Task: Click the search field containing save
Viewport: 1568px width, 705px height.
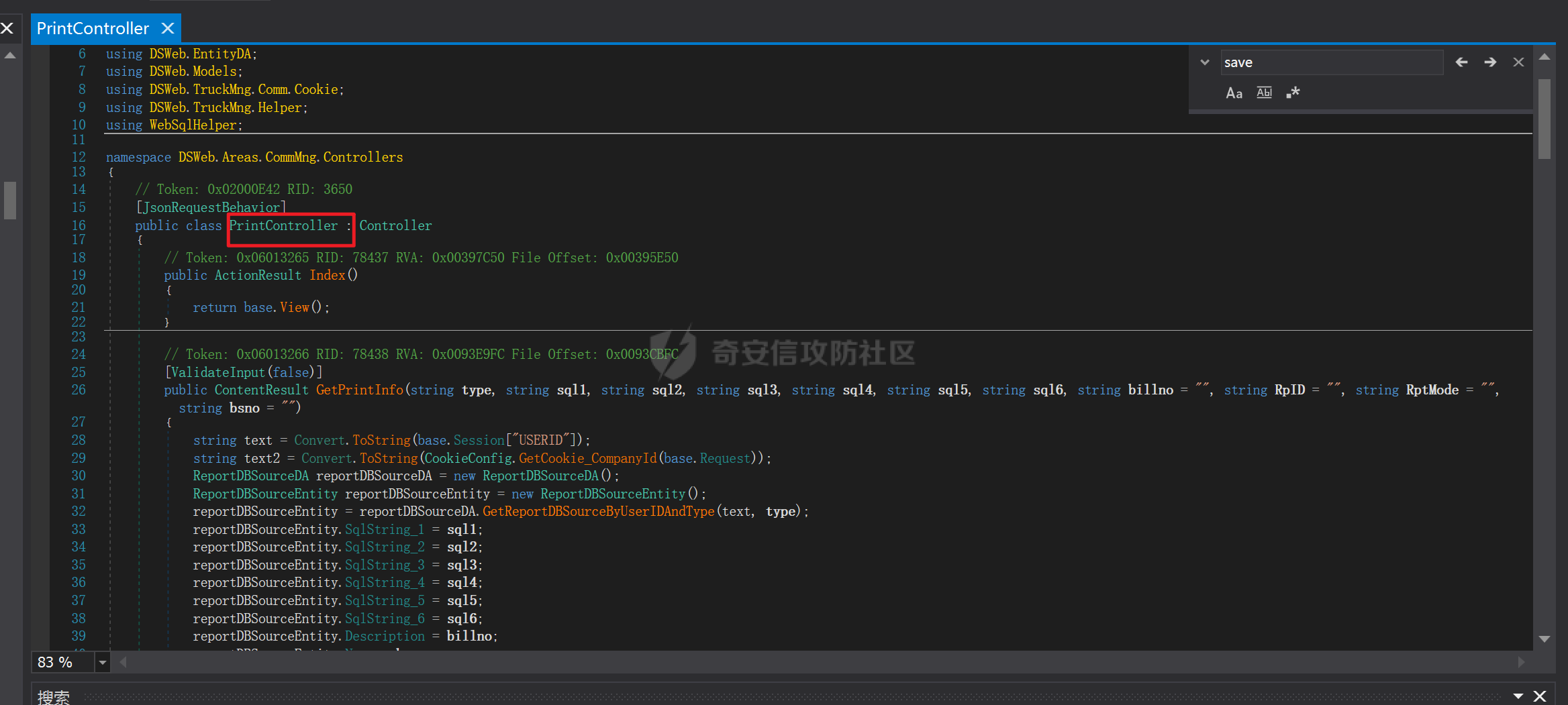Action: coord(1332,62)
